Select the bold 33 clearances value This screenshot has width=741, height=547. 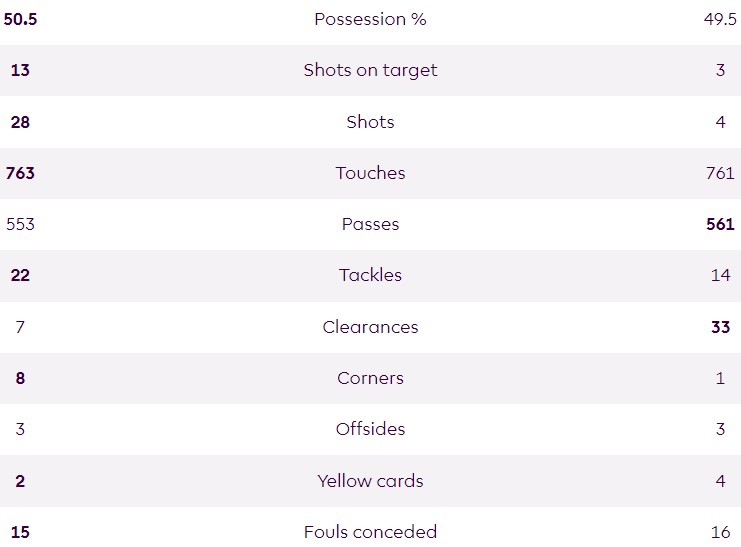tap(720, 327)
